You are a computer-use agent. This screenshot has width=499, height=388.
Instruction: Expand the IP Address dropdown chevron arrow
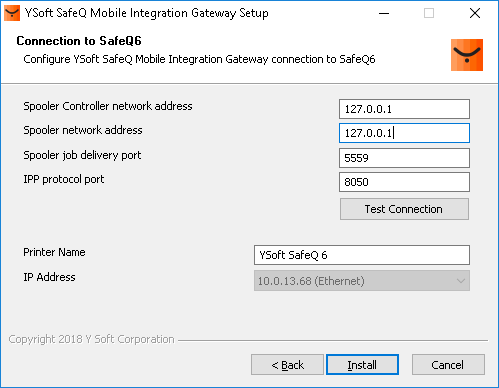click(461, 281)
